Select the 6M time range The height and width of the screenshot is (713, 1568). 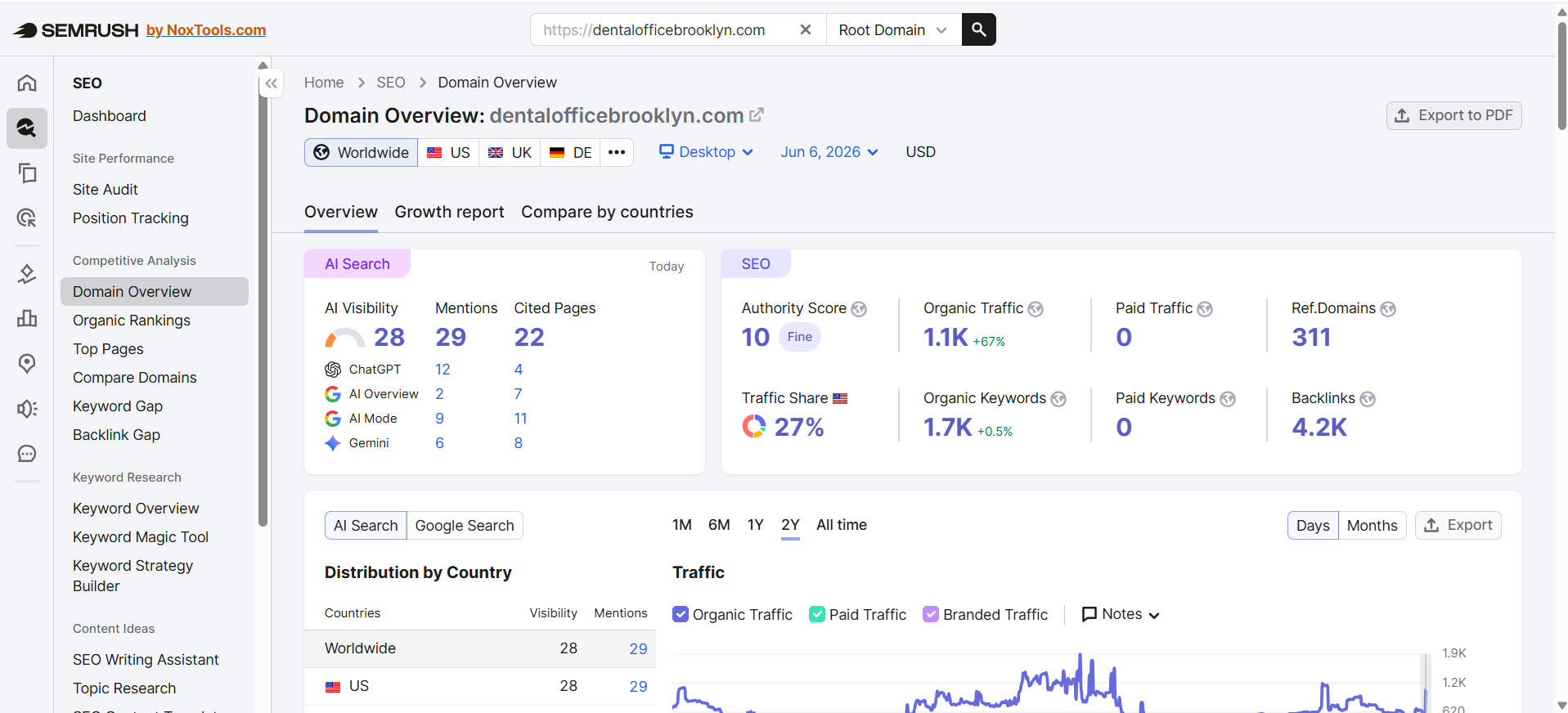719,525
